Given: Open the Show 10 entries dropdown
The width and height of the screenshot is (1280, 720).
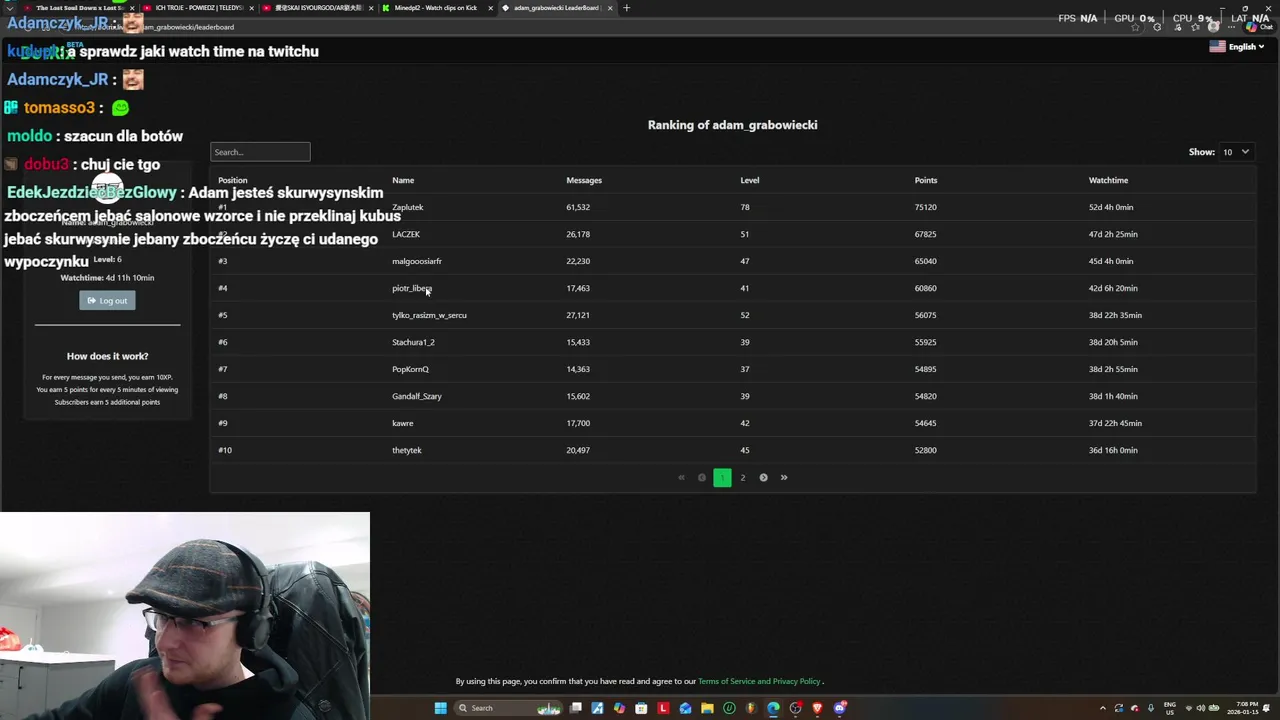Looking at the screenshot, I should point(1237,152).
